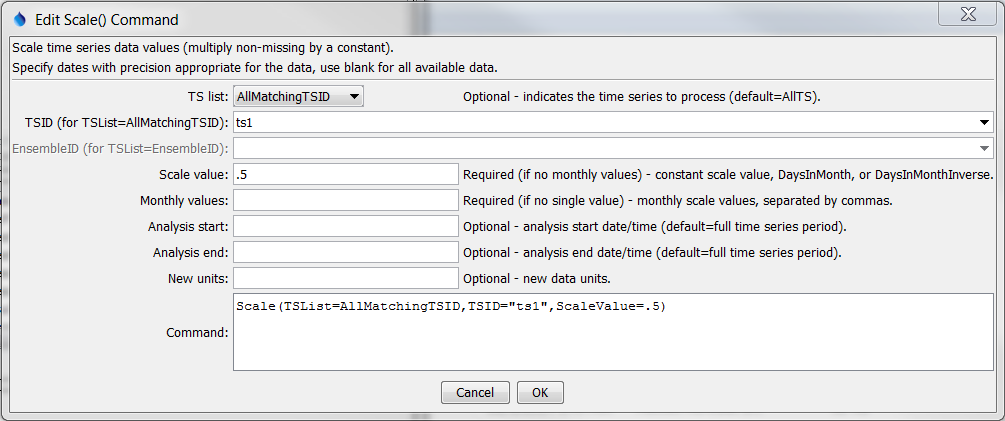The height and width of the screenshot is (421, 1005).
Task: Focus the Monthly values text field
Action: [345, 200]
